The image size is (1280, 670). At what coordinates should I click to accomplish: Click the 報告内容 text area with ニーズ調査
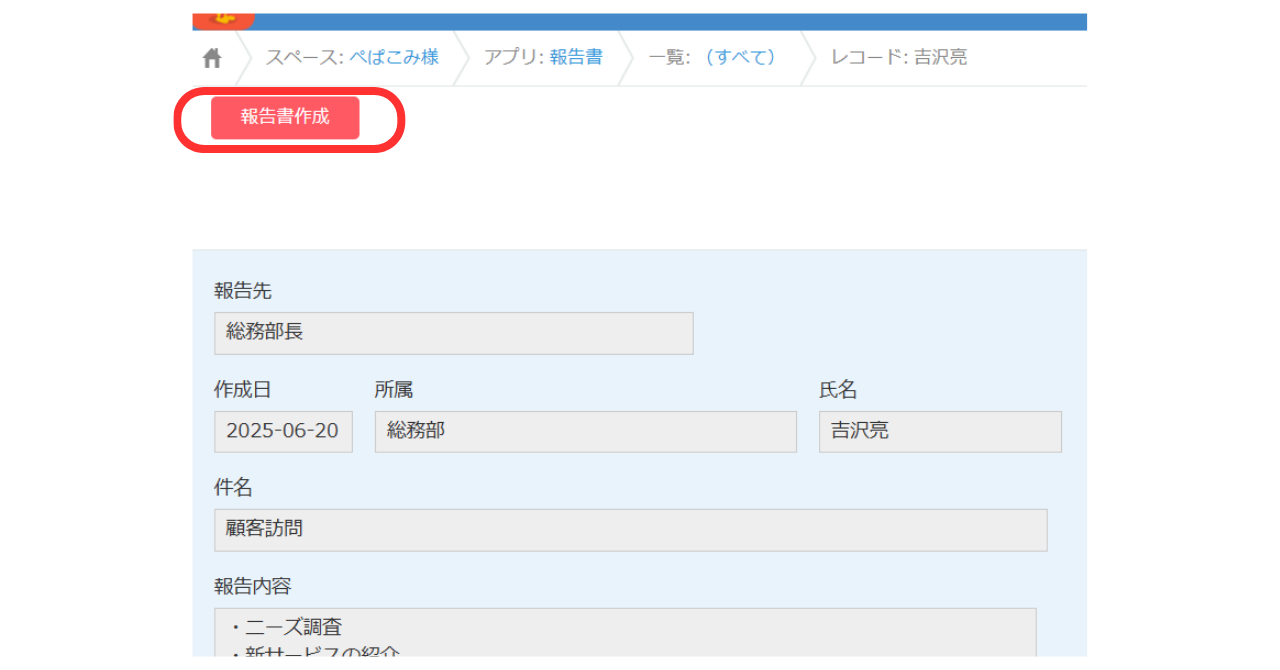pos(625,633)
